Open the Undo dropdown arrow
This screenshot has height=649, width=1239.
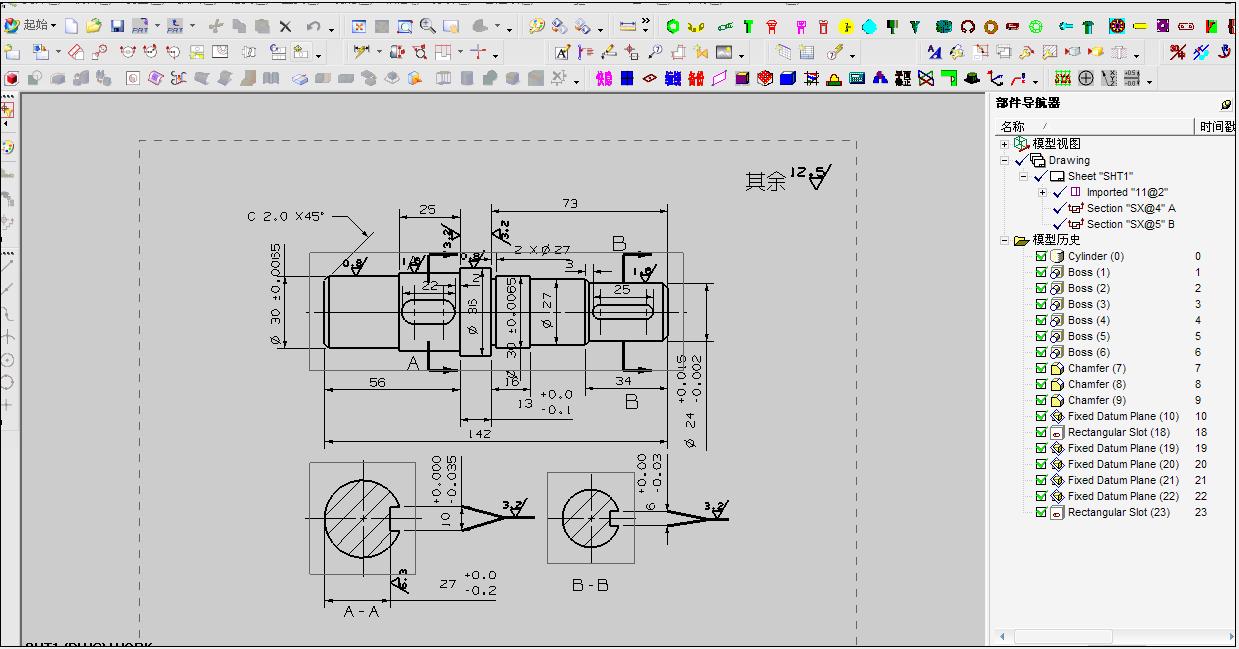(x=331, y=30)
